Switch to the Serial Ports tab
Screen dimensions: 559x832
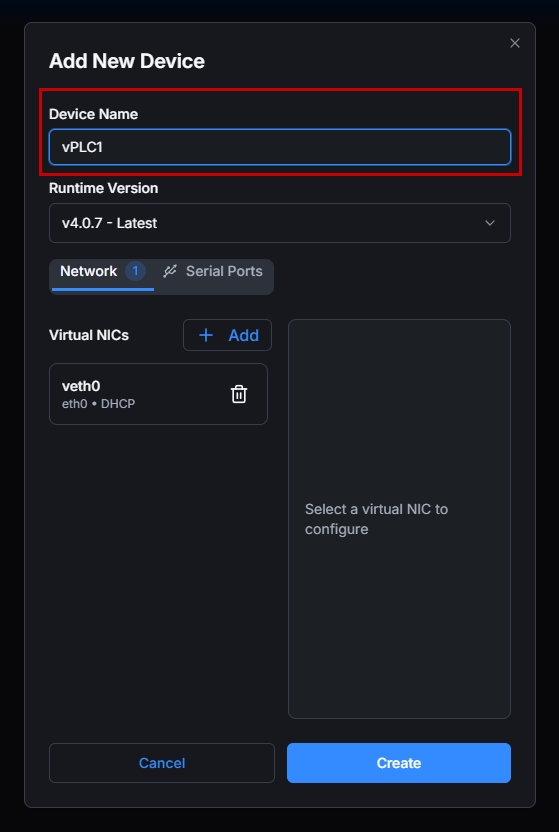point(213,271)
